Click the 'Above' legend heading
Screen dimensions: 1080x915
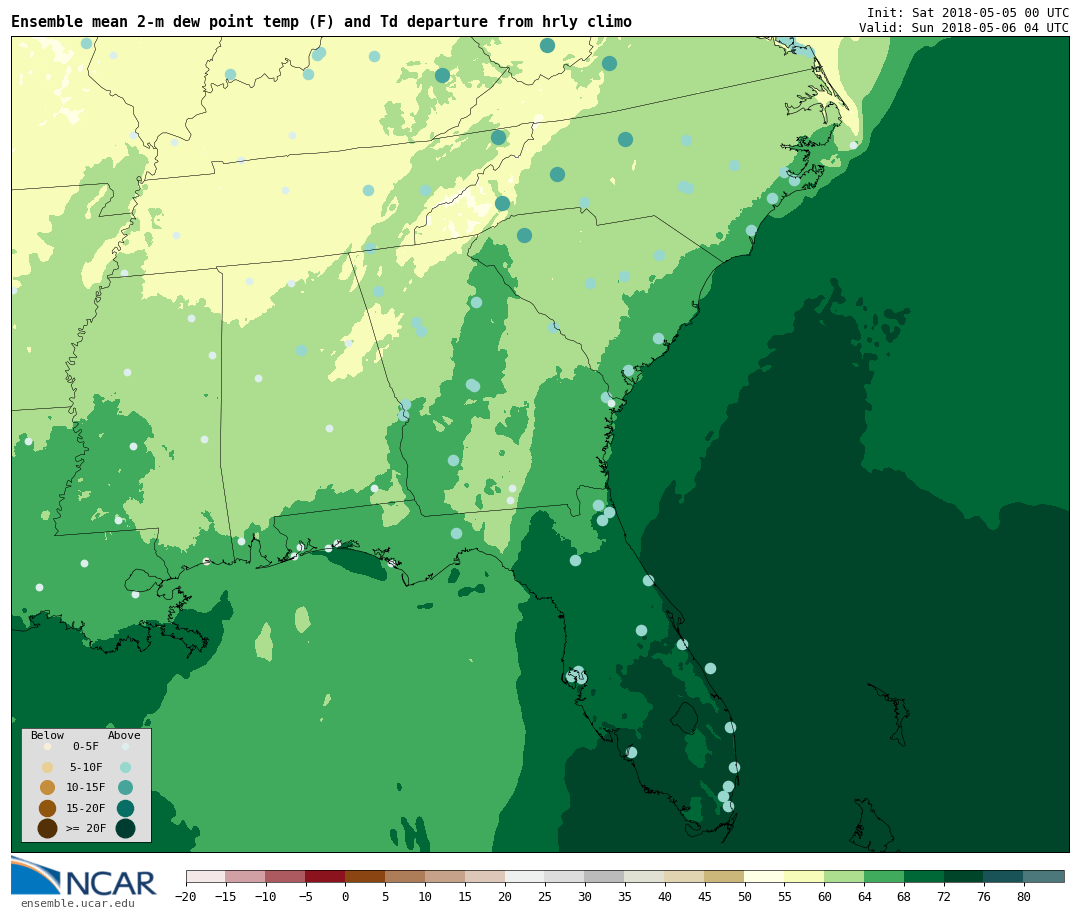[124, 735]
